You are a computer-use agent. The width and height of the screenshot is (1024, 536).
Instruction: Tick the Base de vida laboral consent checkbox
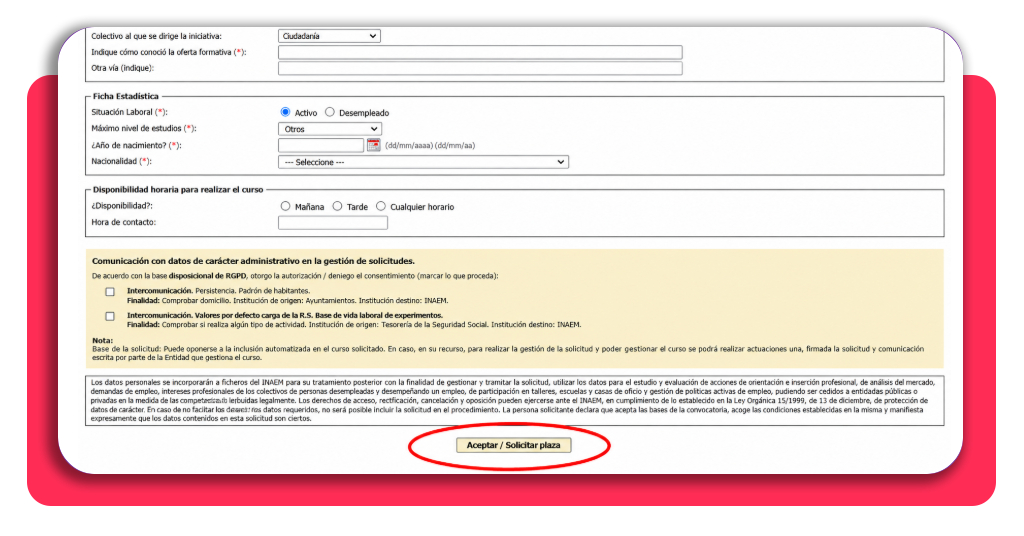[x=110, y=316]
